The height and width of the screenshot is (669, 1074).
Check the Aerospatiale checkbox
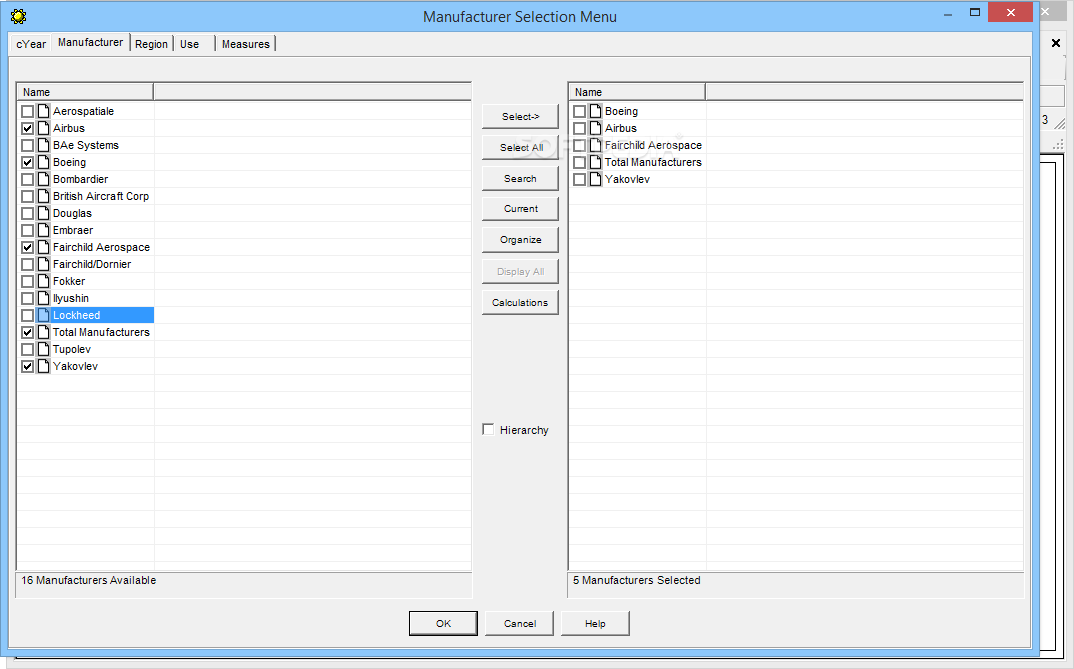pos(27,111)
